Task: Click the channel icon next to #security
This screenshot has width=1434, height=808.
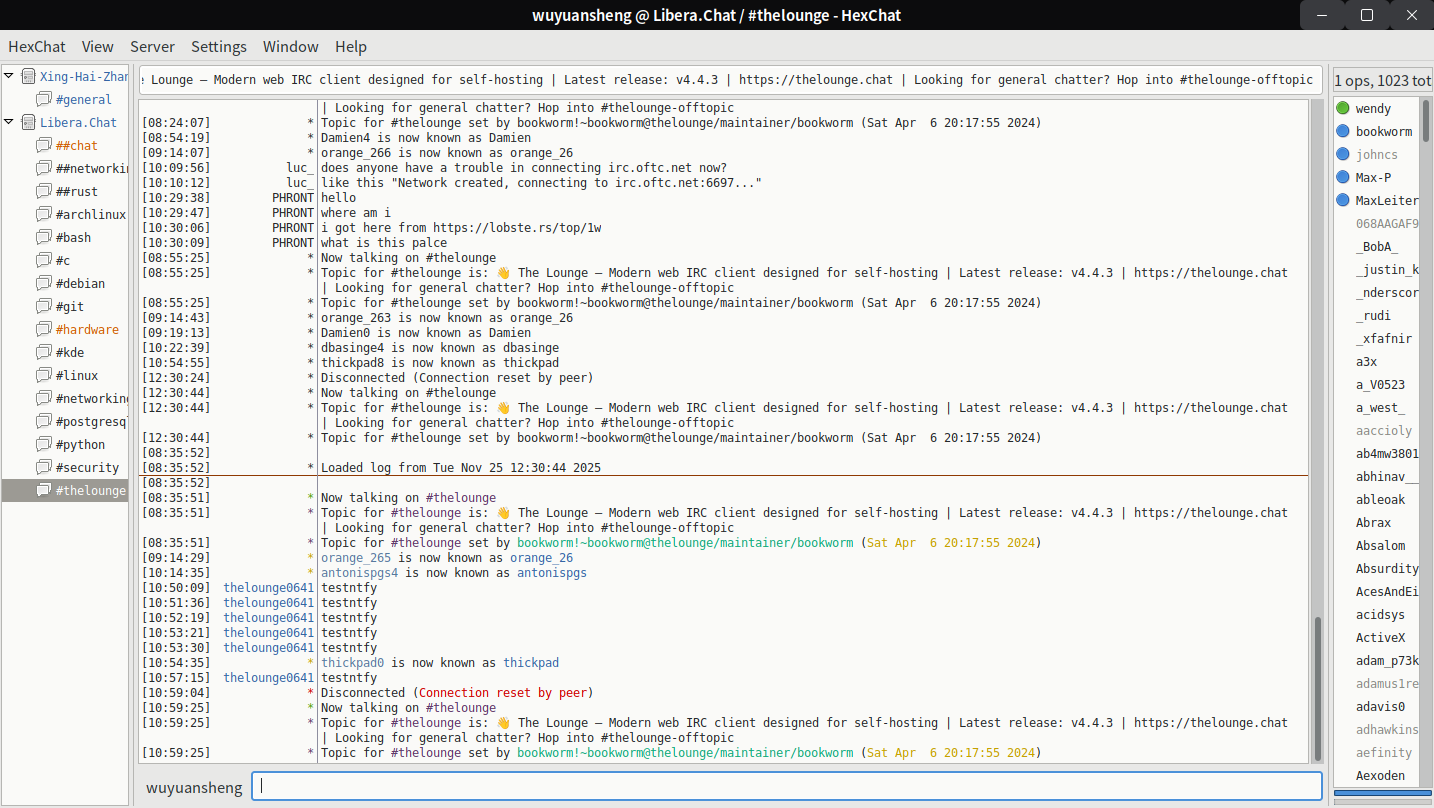Action: 44,467
